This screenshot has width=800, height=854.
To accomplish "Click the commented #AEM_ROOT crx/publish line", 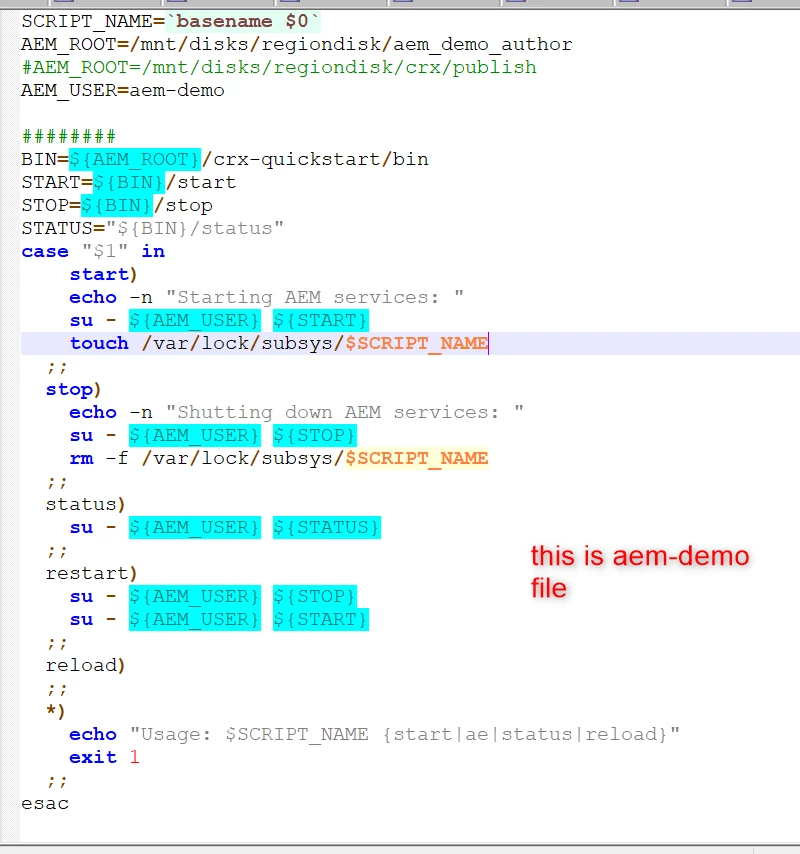I will click(279, 68).
